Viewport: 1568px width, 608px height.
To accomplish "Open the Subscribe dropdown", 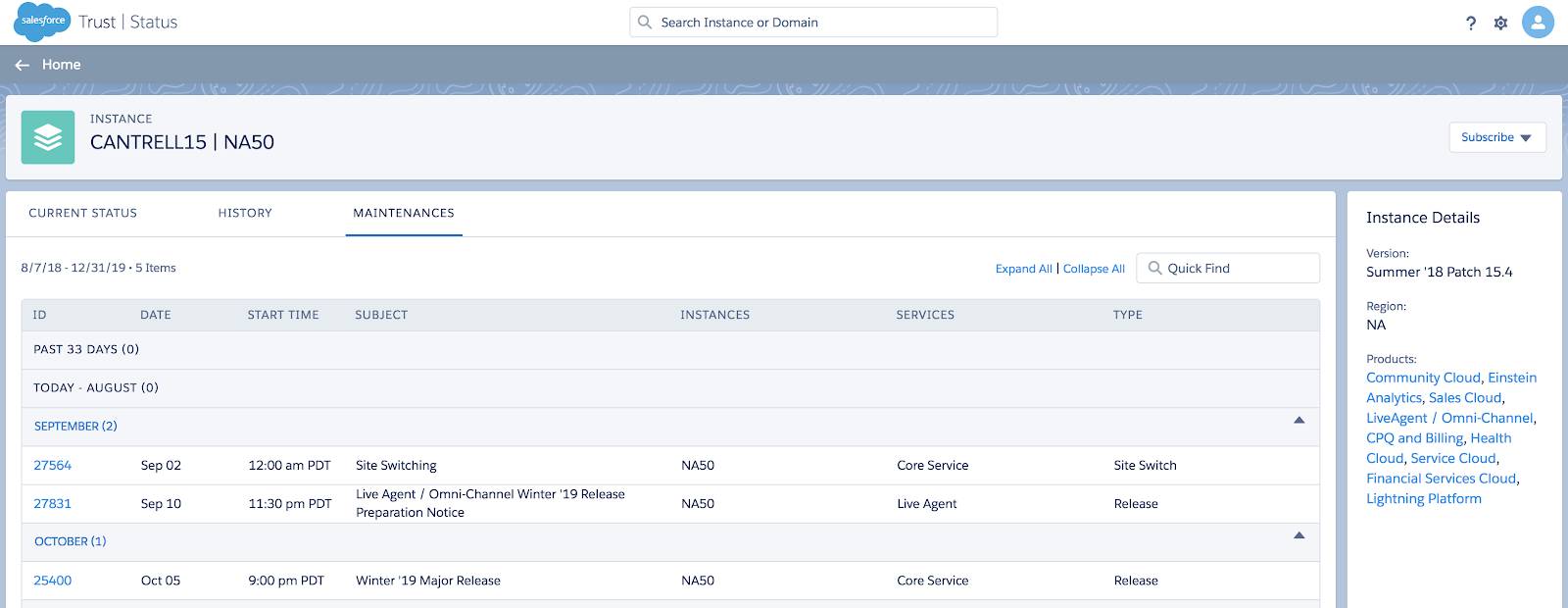I will 1497,137.
